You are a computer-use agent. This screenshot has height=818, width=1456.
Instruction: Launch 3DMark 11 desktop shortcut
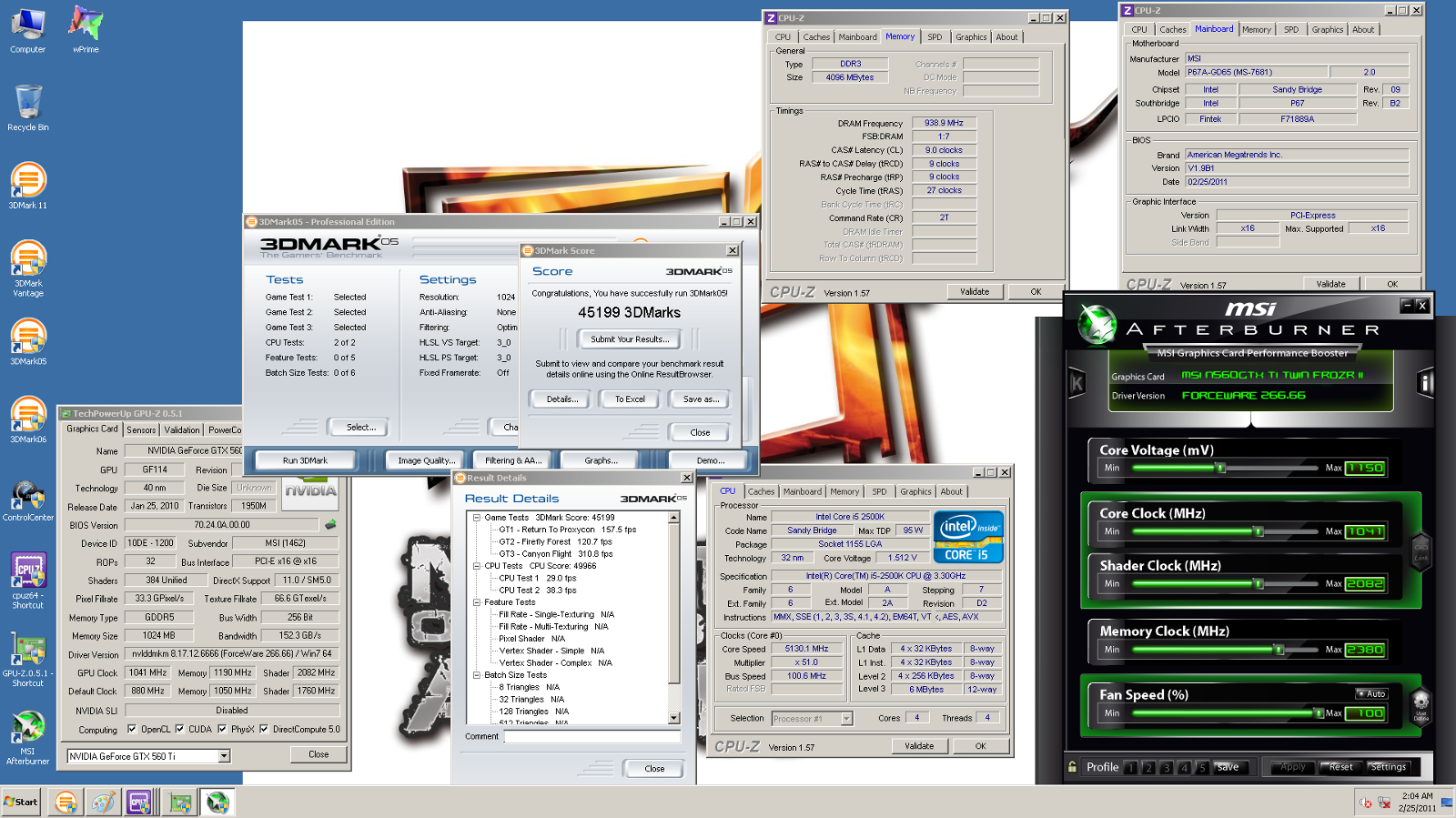(x=28, y=186)
